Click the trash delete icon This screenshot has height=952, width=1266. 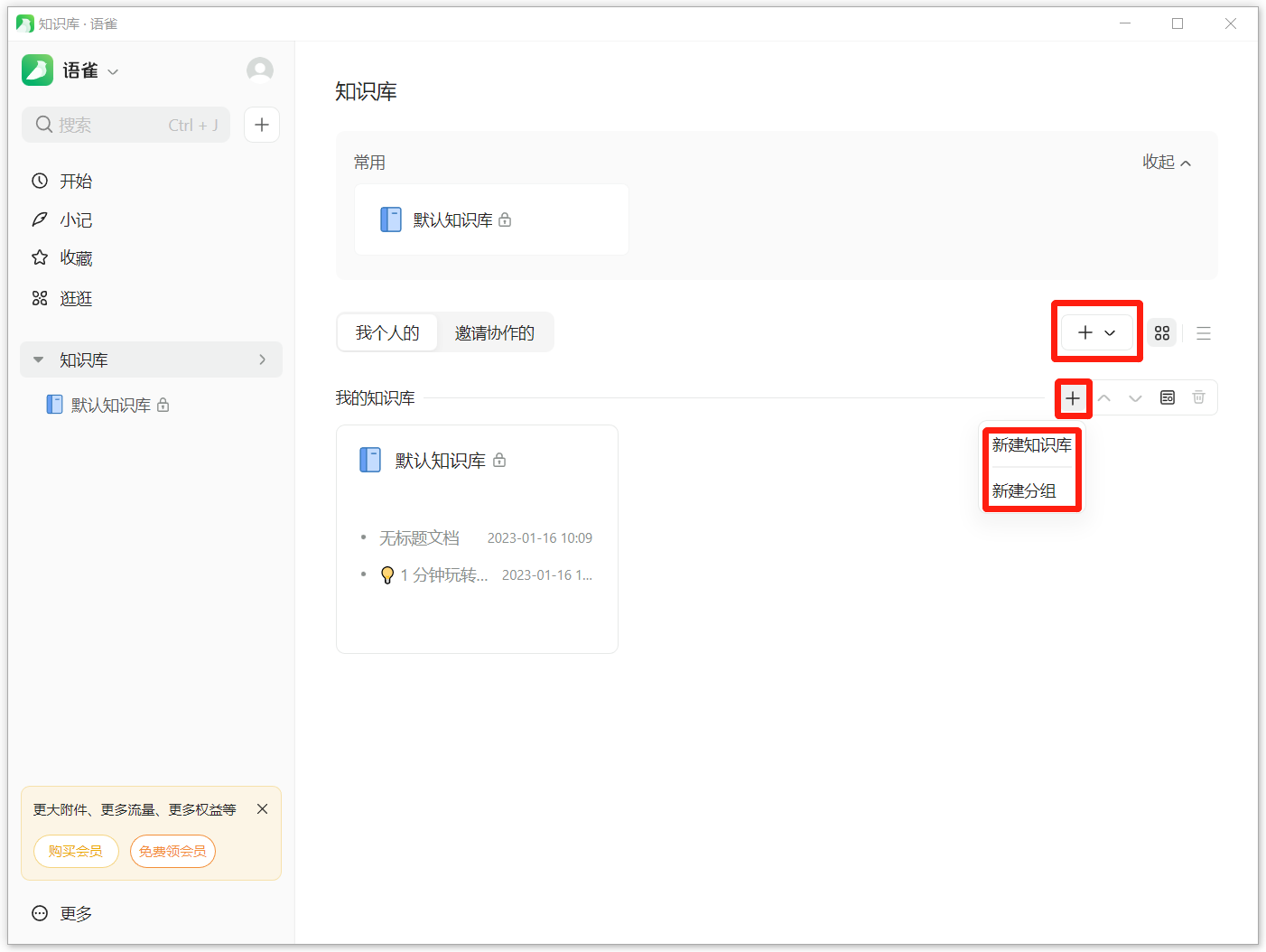pyautogui.click(x=1199, y=397)
